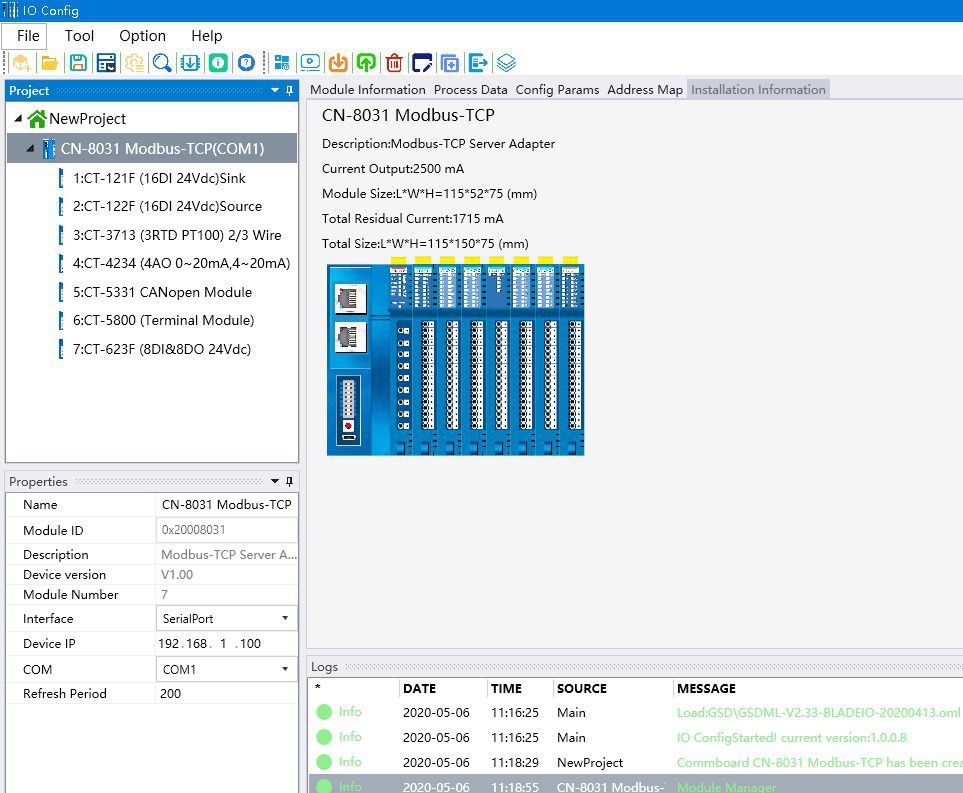Click the red trash delete icon

(x=394, y=63)
